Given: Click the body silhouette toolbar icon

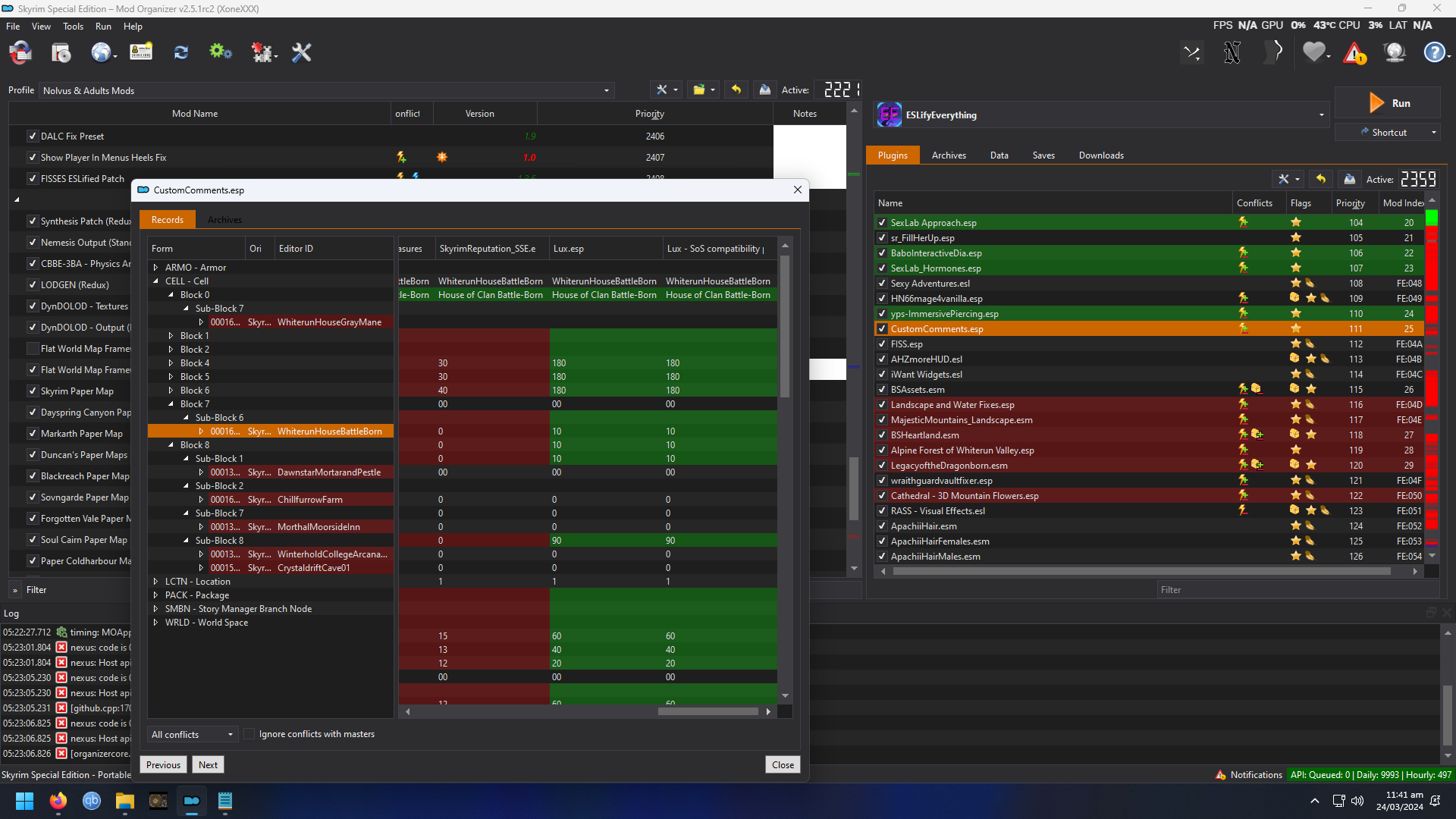Looking at the screenshot, I should (x=1274, y=52).
